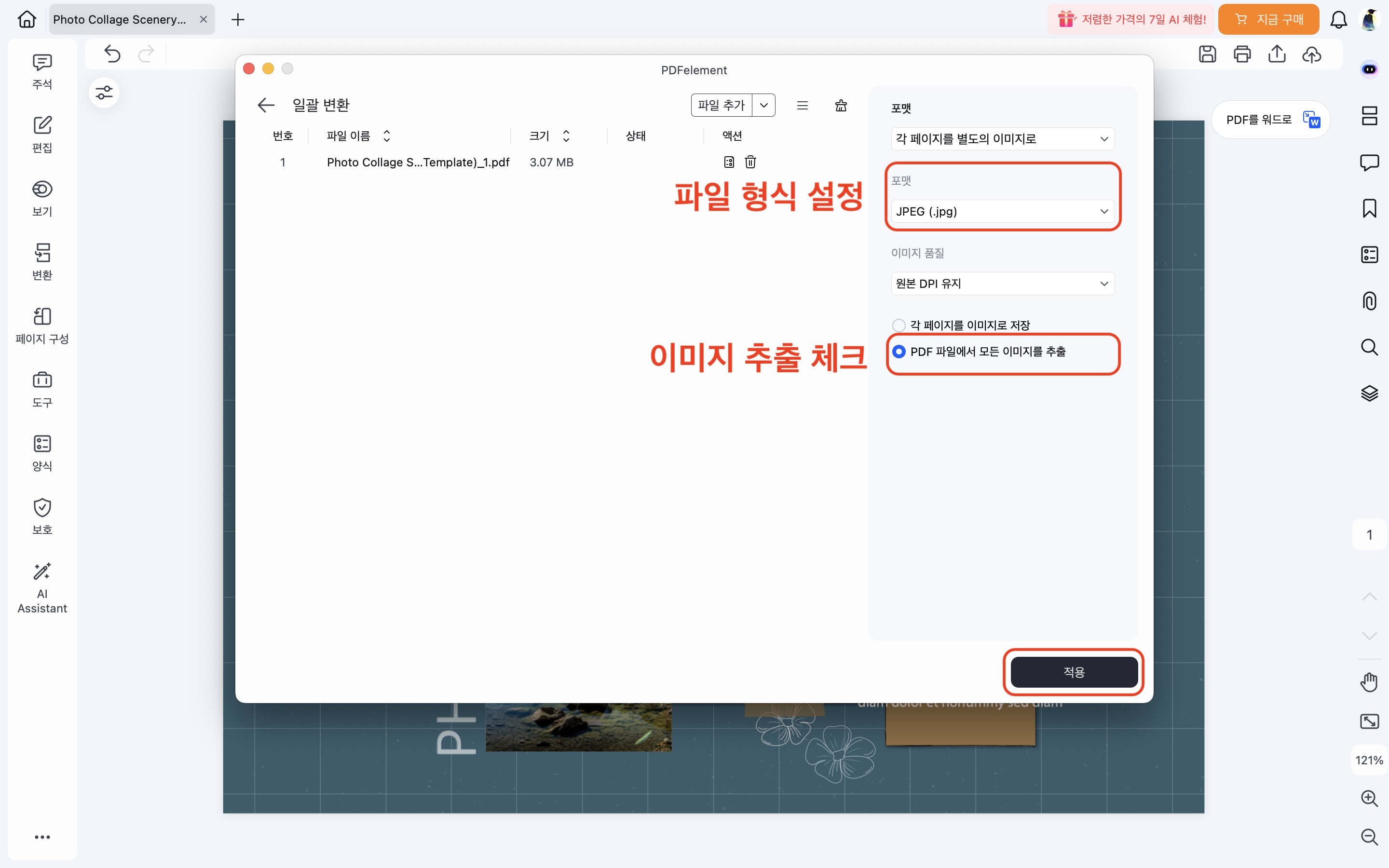Click the cloud upload icon in the top toolbar

pyautogui.click(x=1311, y=54)
